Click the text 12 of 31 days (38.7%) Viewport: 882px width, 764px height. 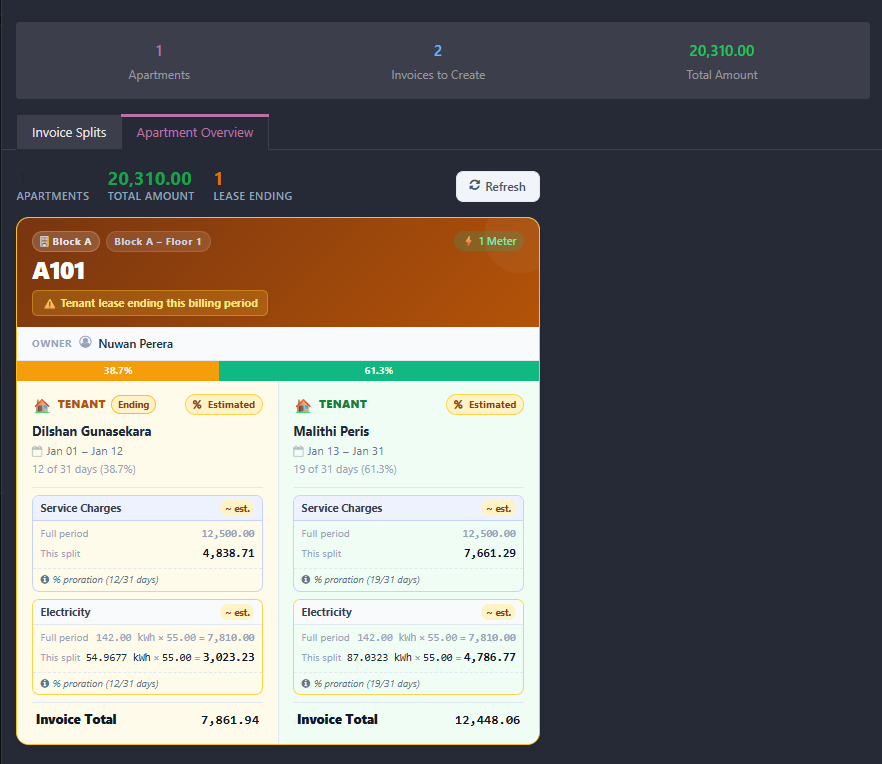pyautogui.click(x=84, y=469)
